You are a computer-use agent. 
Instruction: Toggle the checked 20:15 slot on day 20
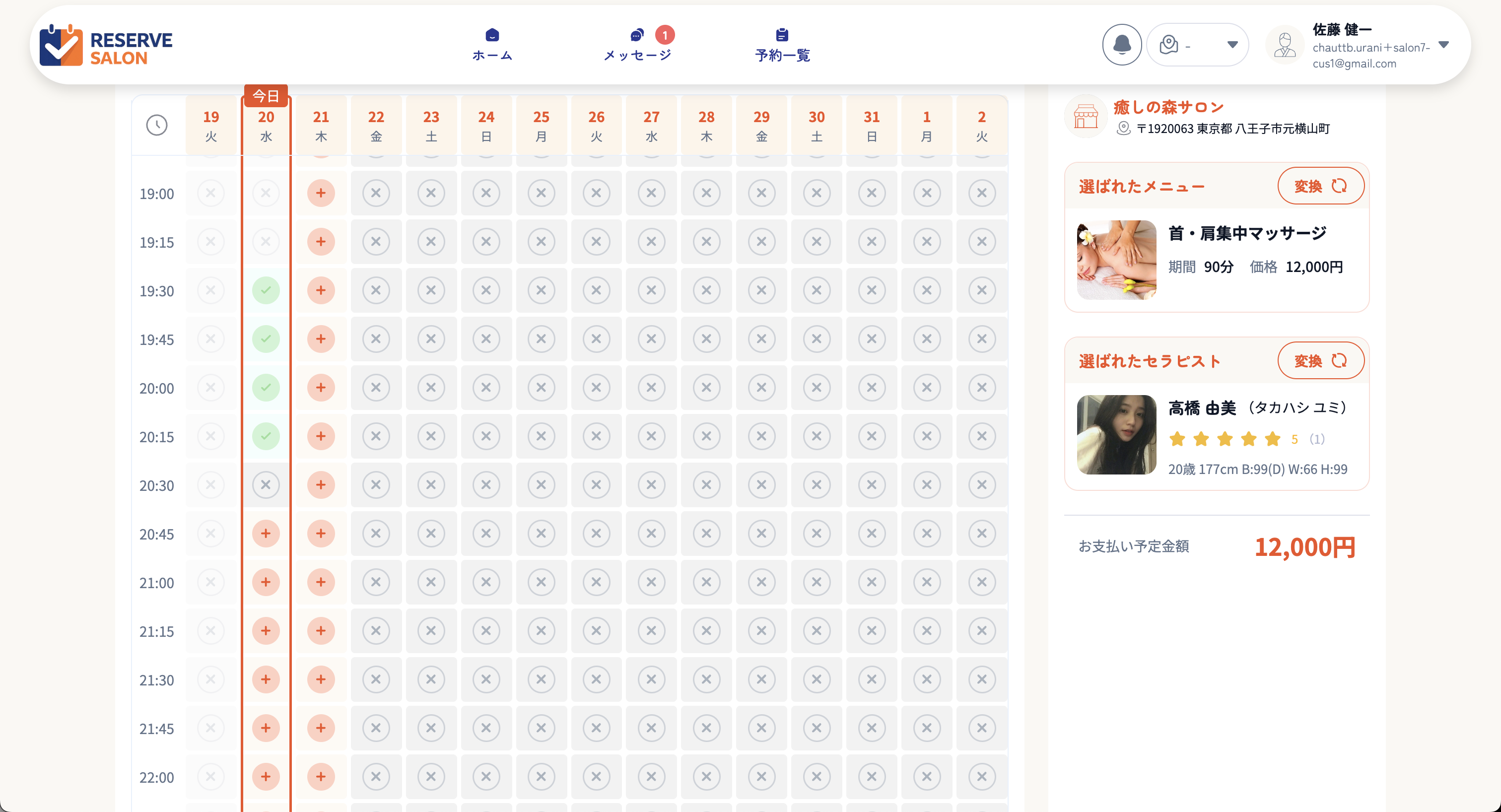coord(266,436)
